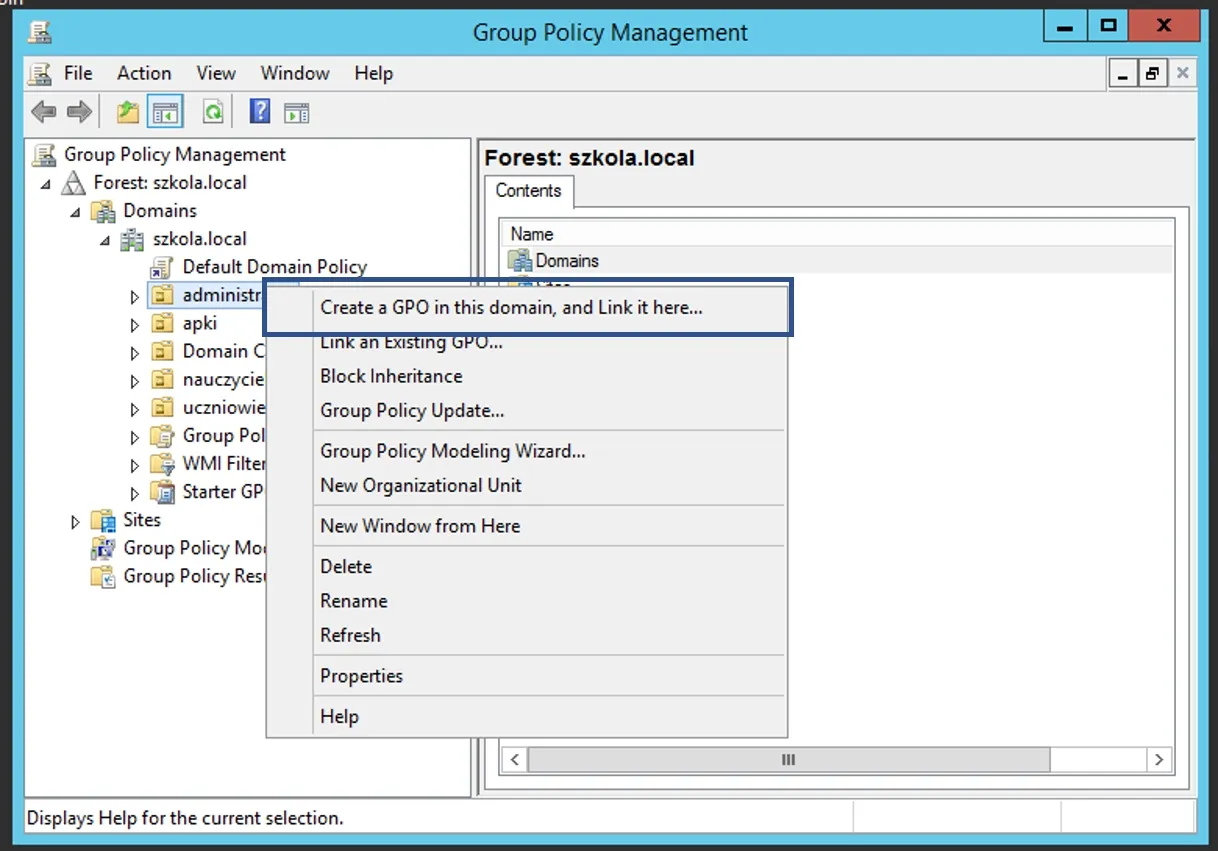Click the Forward arrow toolbar icon
Viewport: 1218px width, 851px height.
(79, 111)
